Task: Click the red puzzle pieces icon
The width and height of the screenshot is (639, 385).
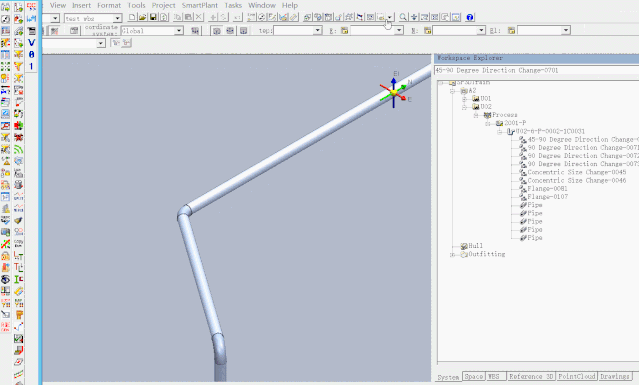Action: [18, 125]
